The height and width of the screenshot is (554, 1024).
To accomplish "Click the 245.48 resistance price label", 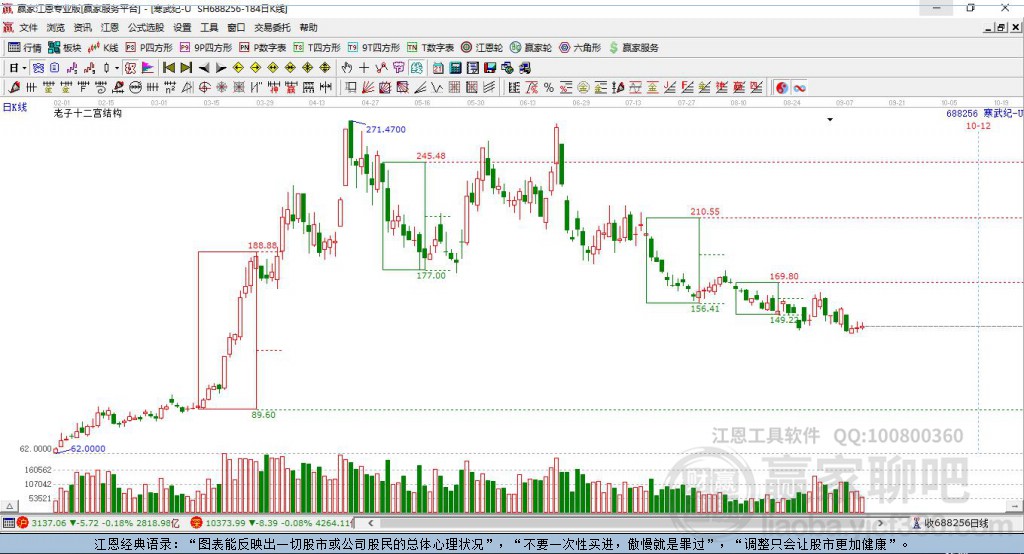I will pyautogui.click(x=431, y=155).
